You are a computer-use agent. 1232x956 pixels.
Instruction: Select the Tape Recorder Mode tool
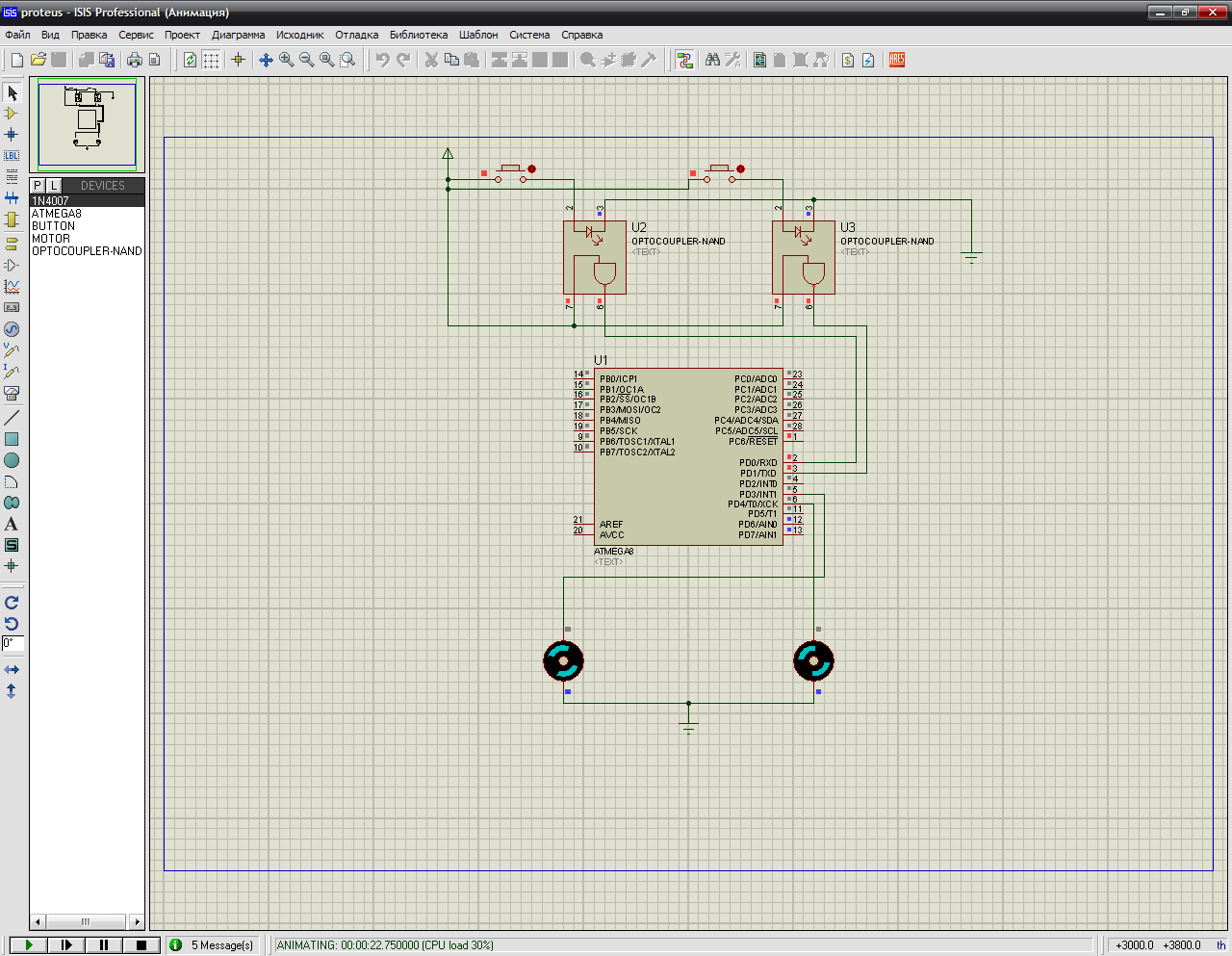pos(12,307)
